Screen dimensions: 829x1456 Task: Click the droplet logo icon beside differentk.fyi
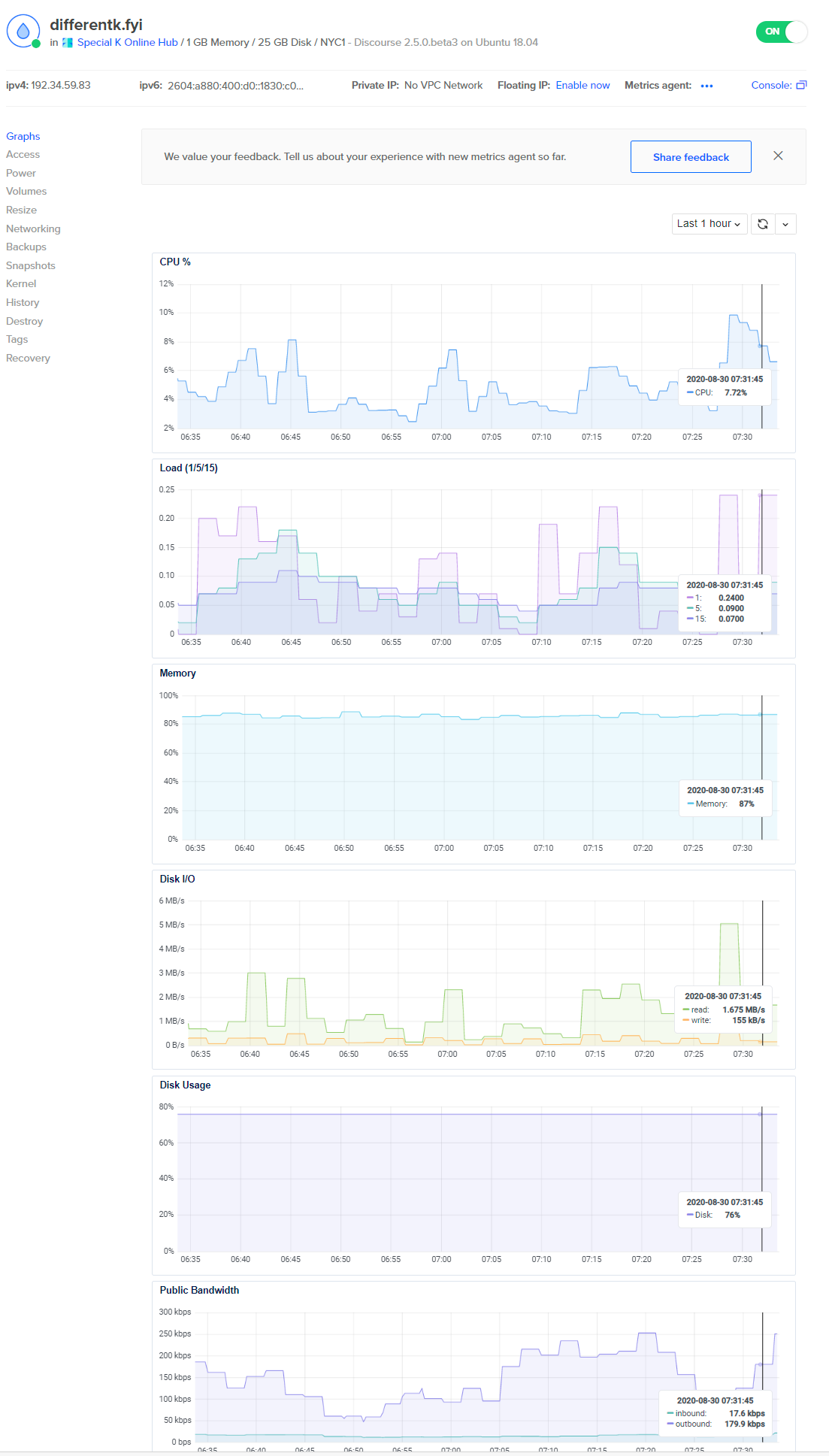coord(23,31)
